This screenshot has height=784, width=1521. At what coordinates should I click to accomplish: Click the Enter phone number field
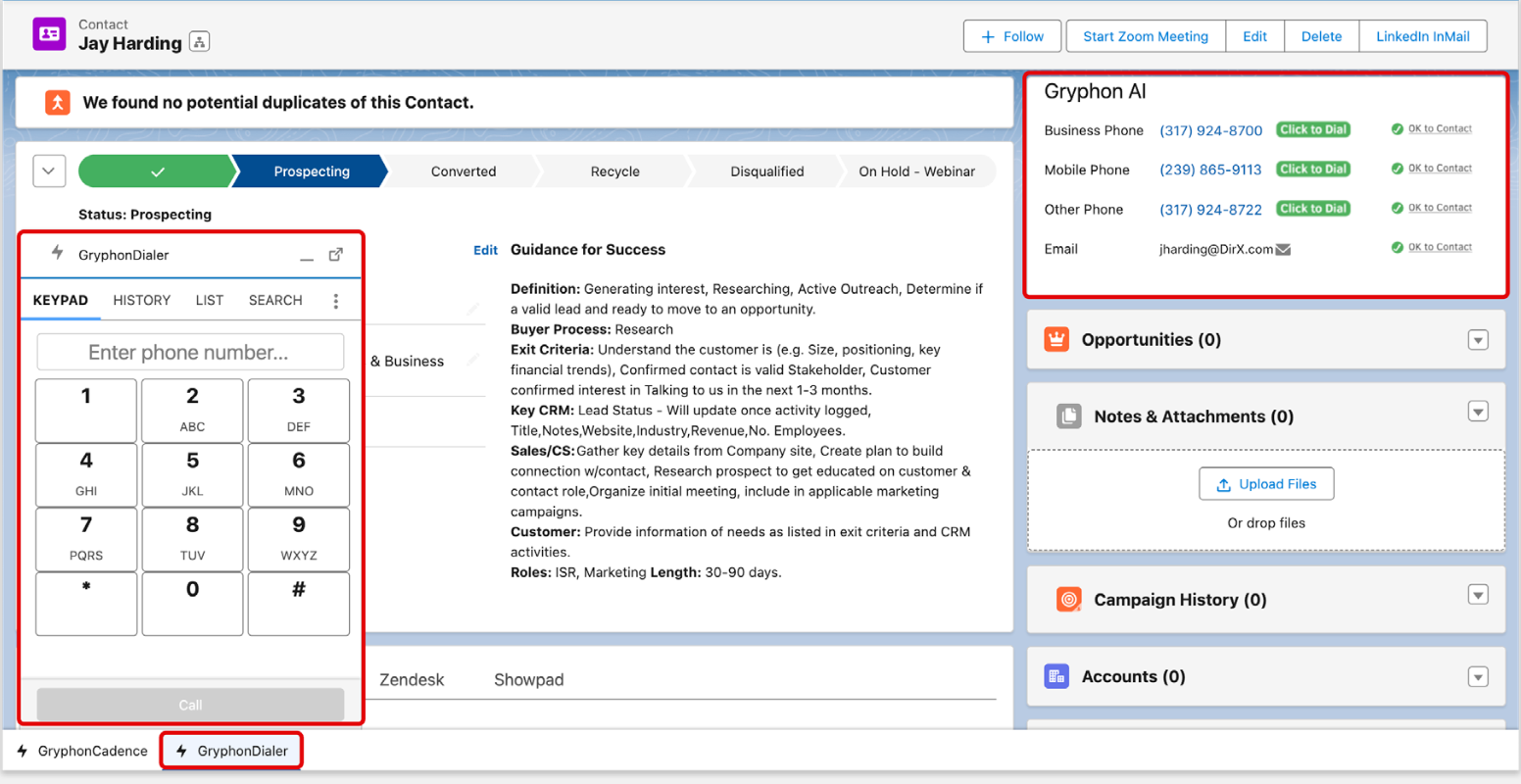click(190, 353)
